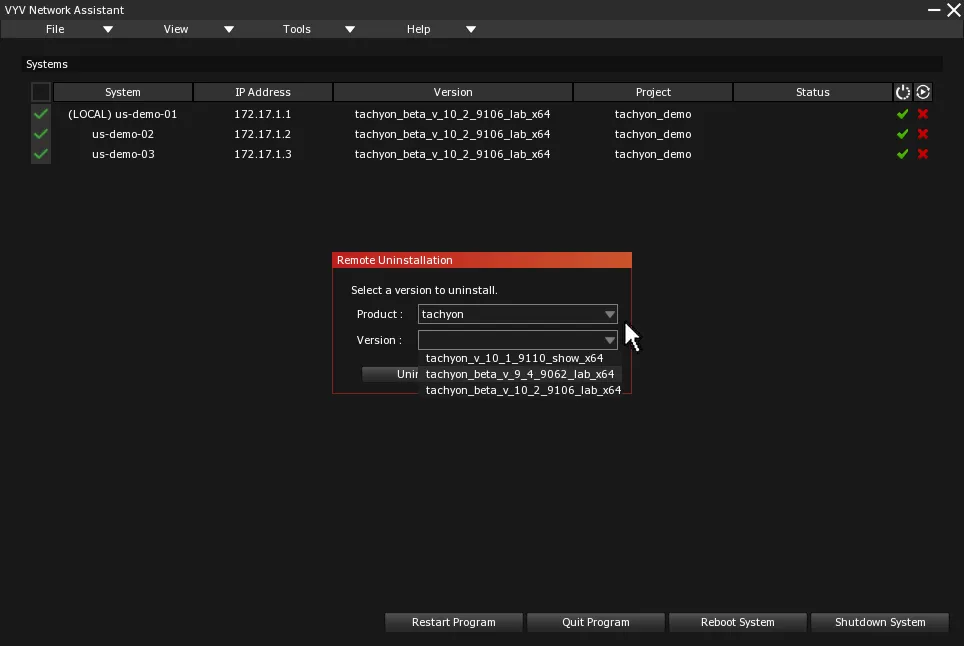Viewport: 964px width, 646px height.
Task: Open the Product dropdown showing tachyon
Action: 518,314
